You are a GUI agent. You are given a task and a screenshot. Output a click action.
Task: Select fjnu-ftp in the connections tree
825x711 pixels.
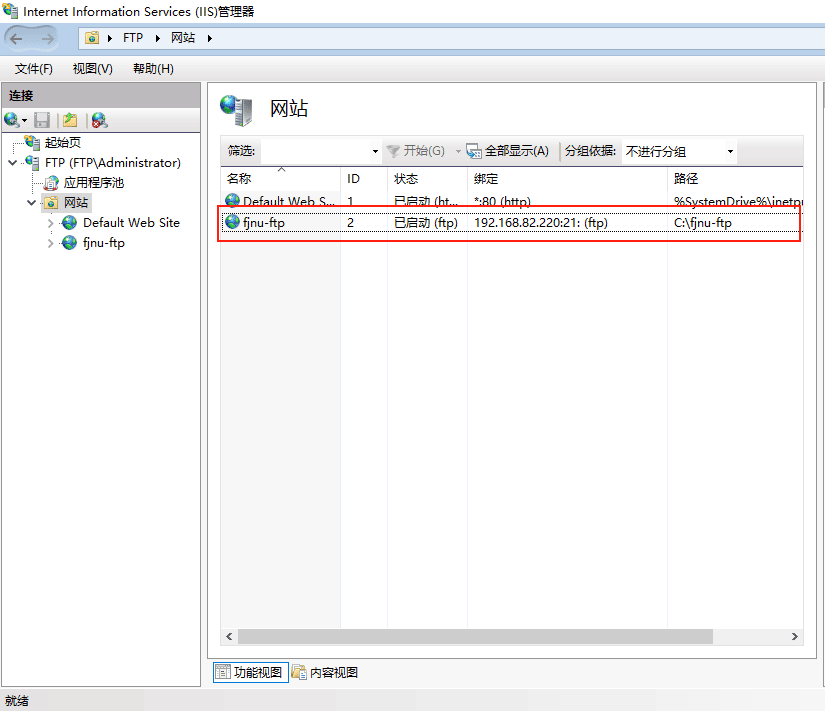[104, 243]
